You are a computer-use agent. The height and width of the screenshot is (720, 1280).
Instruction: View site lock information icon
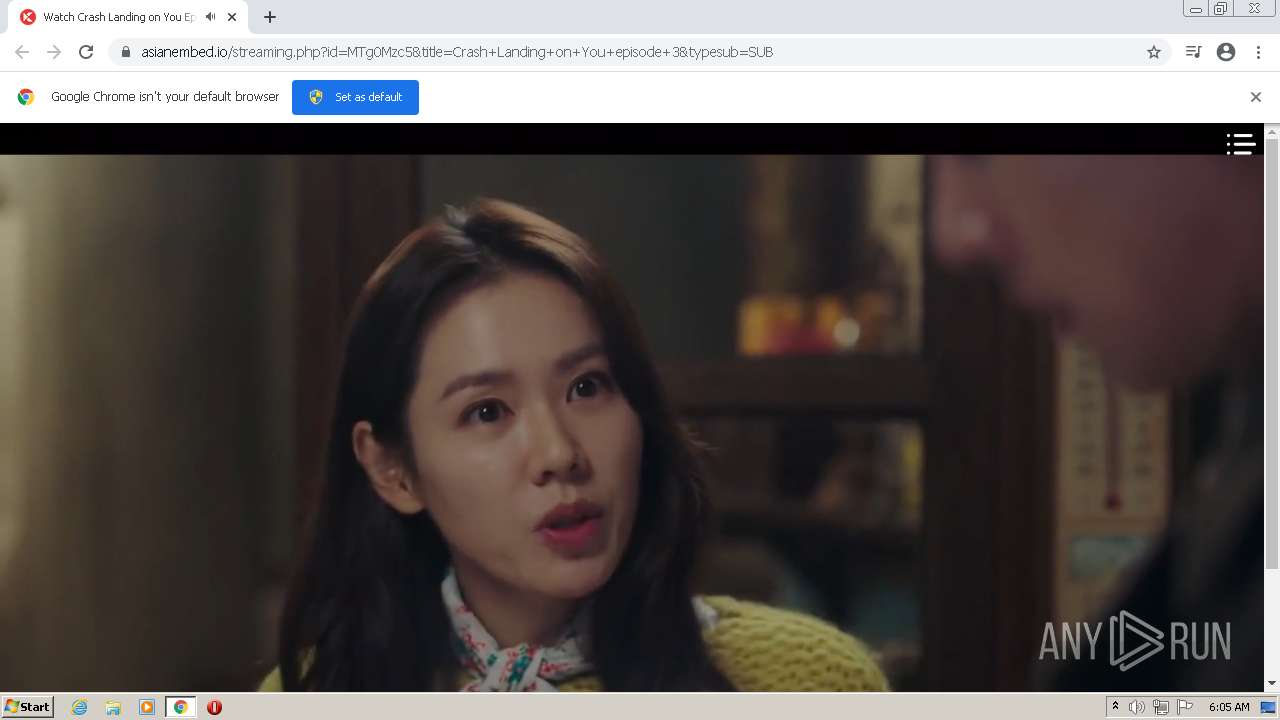tap(126, 52)
